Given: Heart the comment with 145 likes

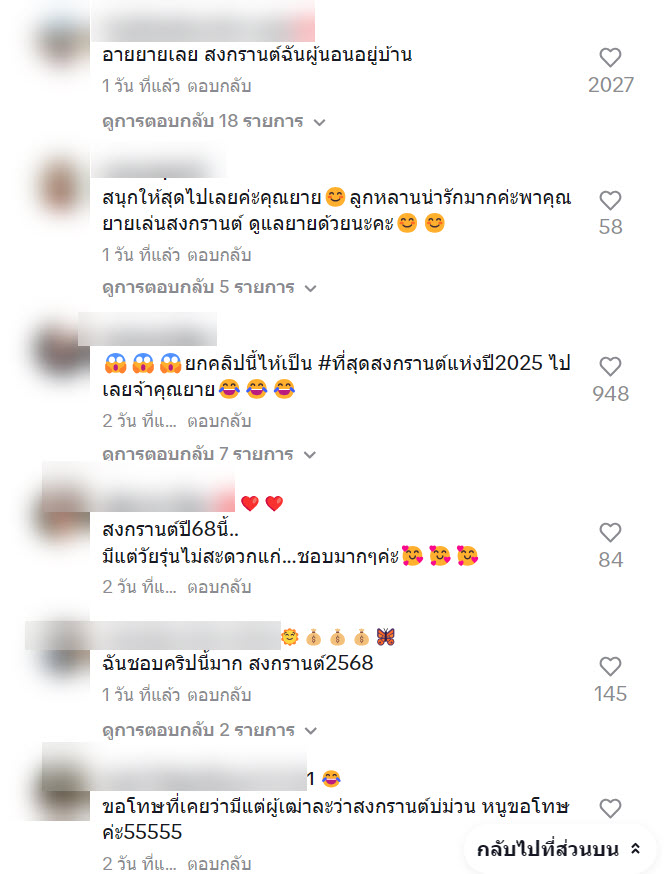Looking at the screenshot, I should point(610,666).
